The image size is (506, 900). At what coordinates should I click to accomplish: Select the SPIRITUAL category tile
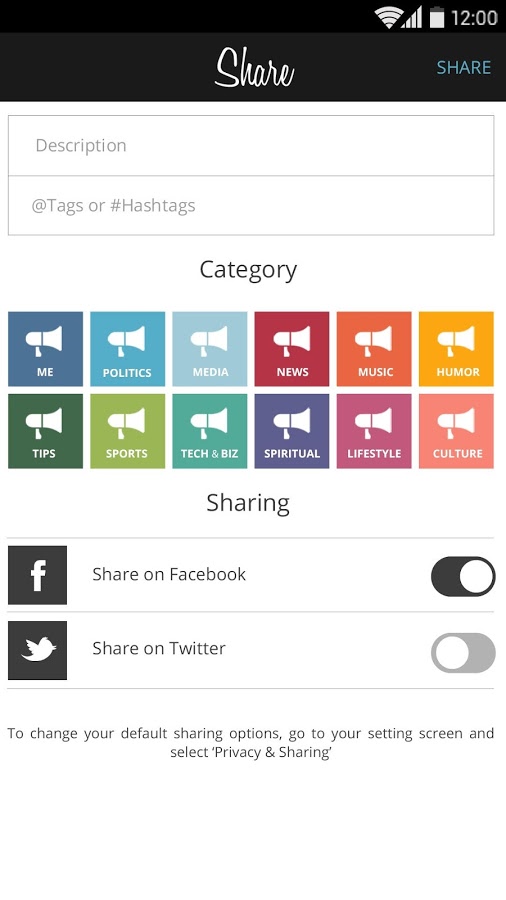[292, 431]
